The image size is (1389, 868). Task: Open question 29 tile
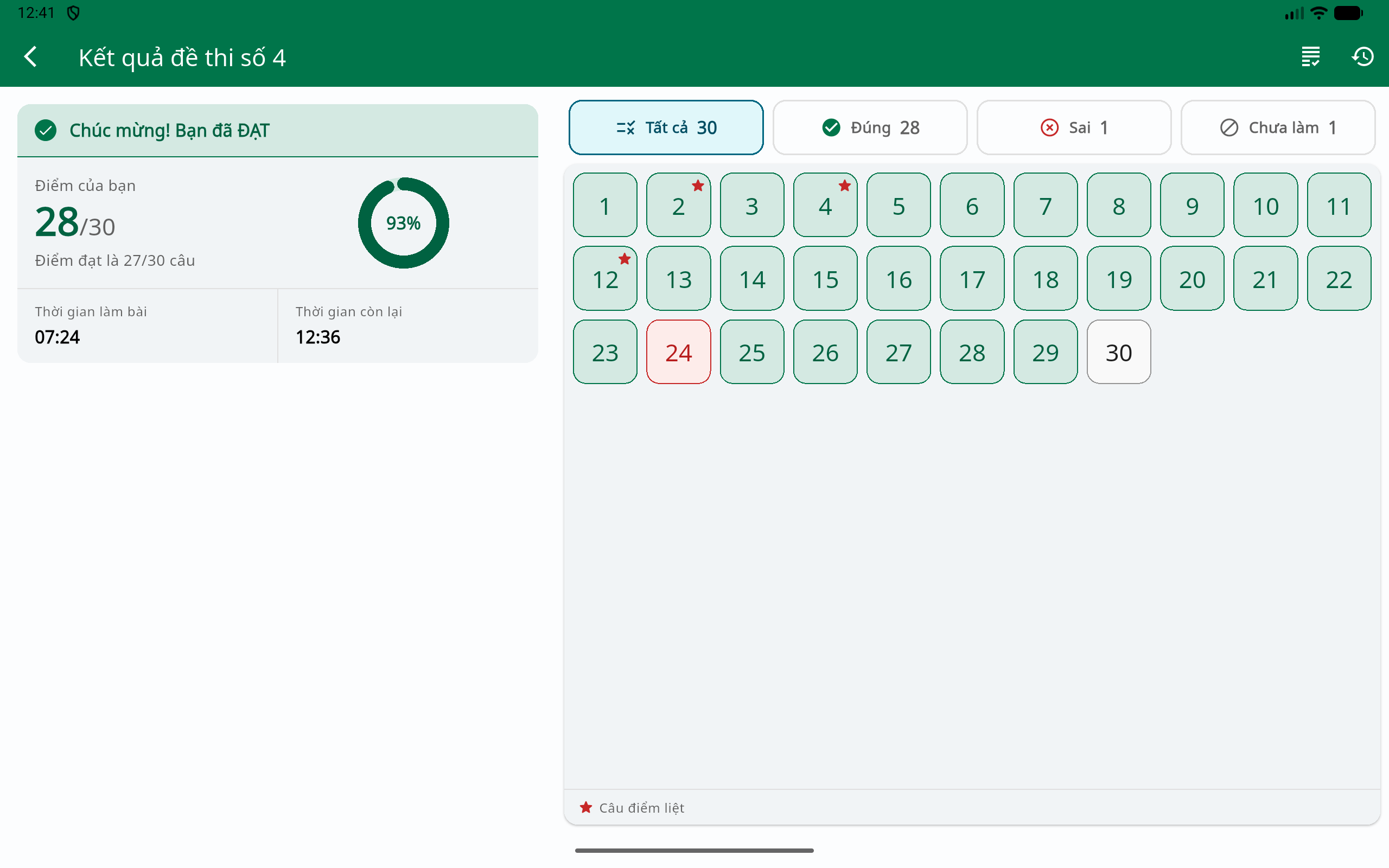(1046, 352)
